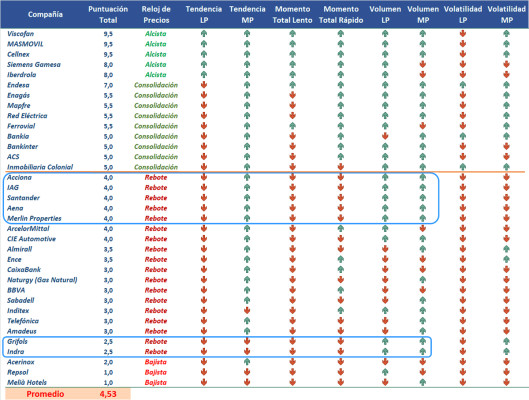The width and height of the screenshot is (529, 400).
Task: Click Meliá Hotels' green Volumen MP up arrow
Action: (423, 382)
